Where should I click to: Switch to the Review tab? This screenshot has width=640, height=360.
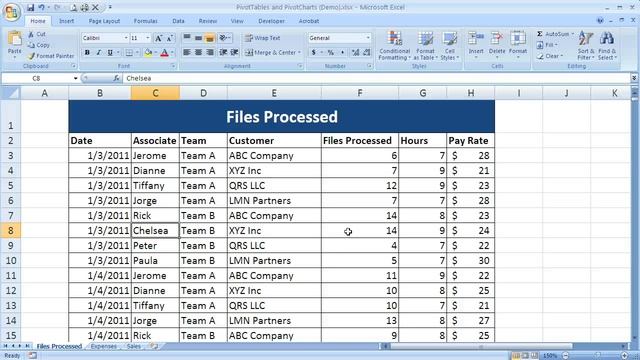click(208, 21)
